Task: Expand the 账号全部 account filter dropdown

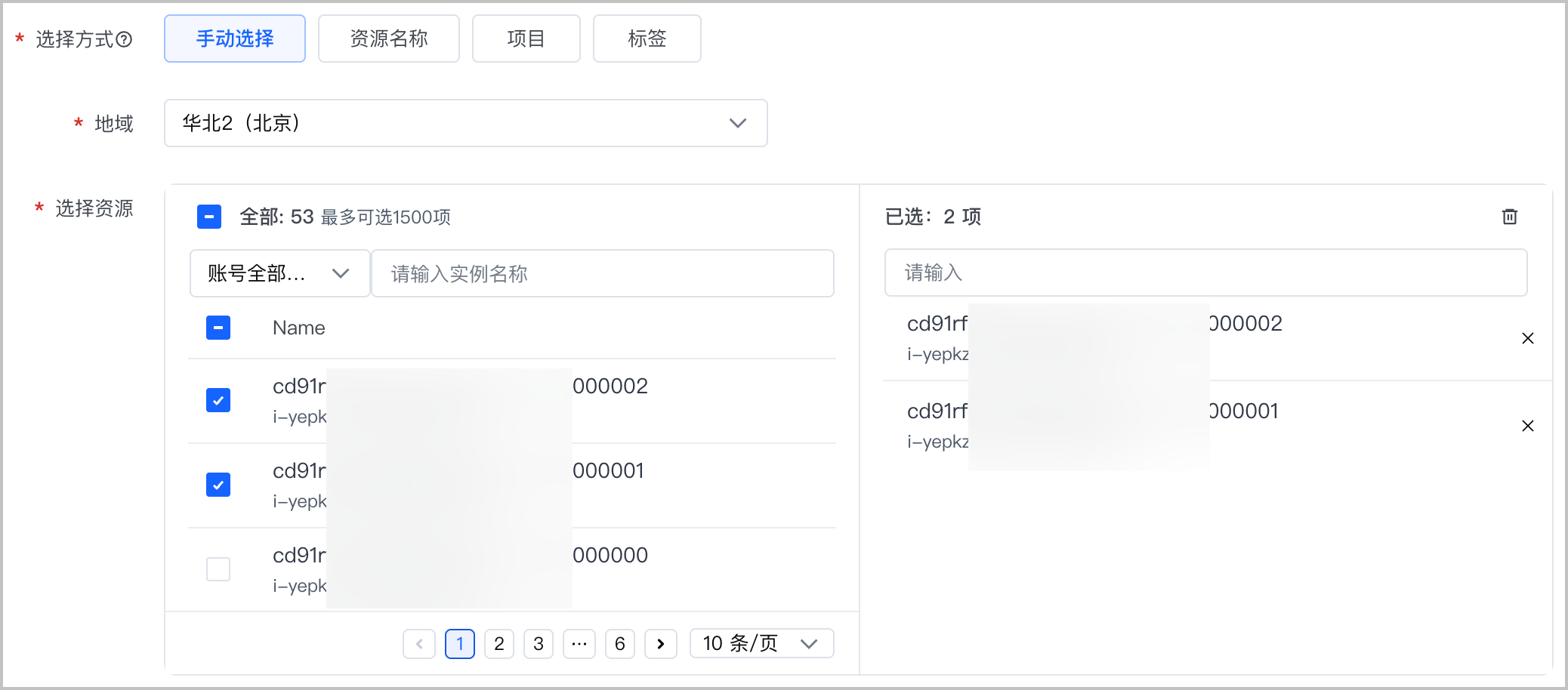Action: (x=279, y=273)
